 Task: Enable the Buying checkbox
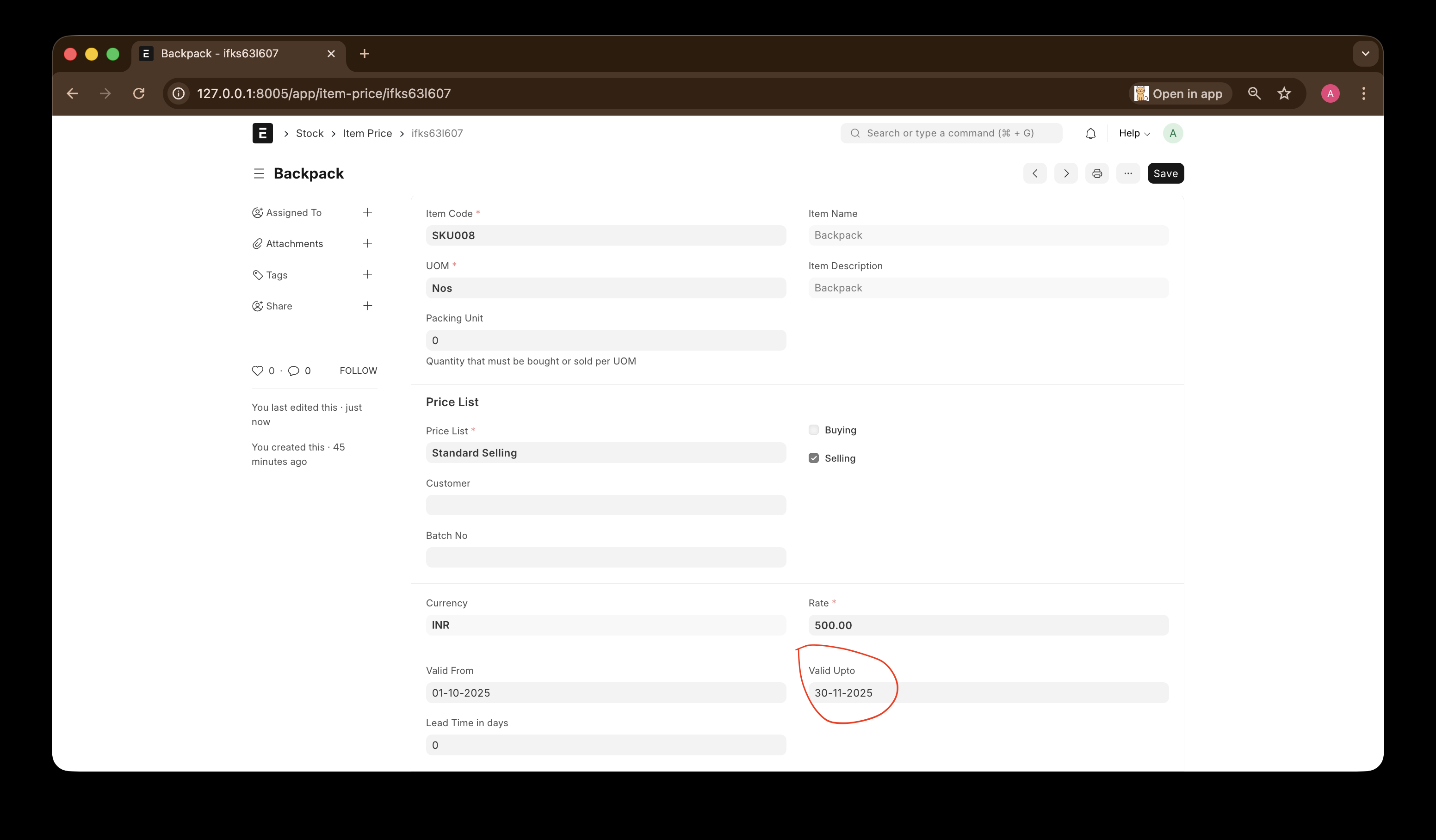click(x=813, y=430)
